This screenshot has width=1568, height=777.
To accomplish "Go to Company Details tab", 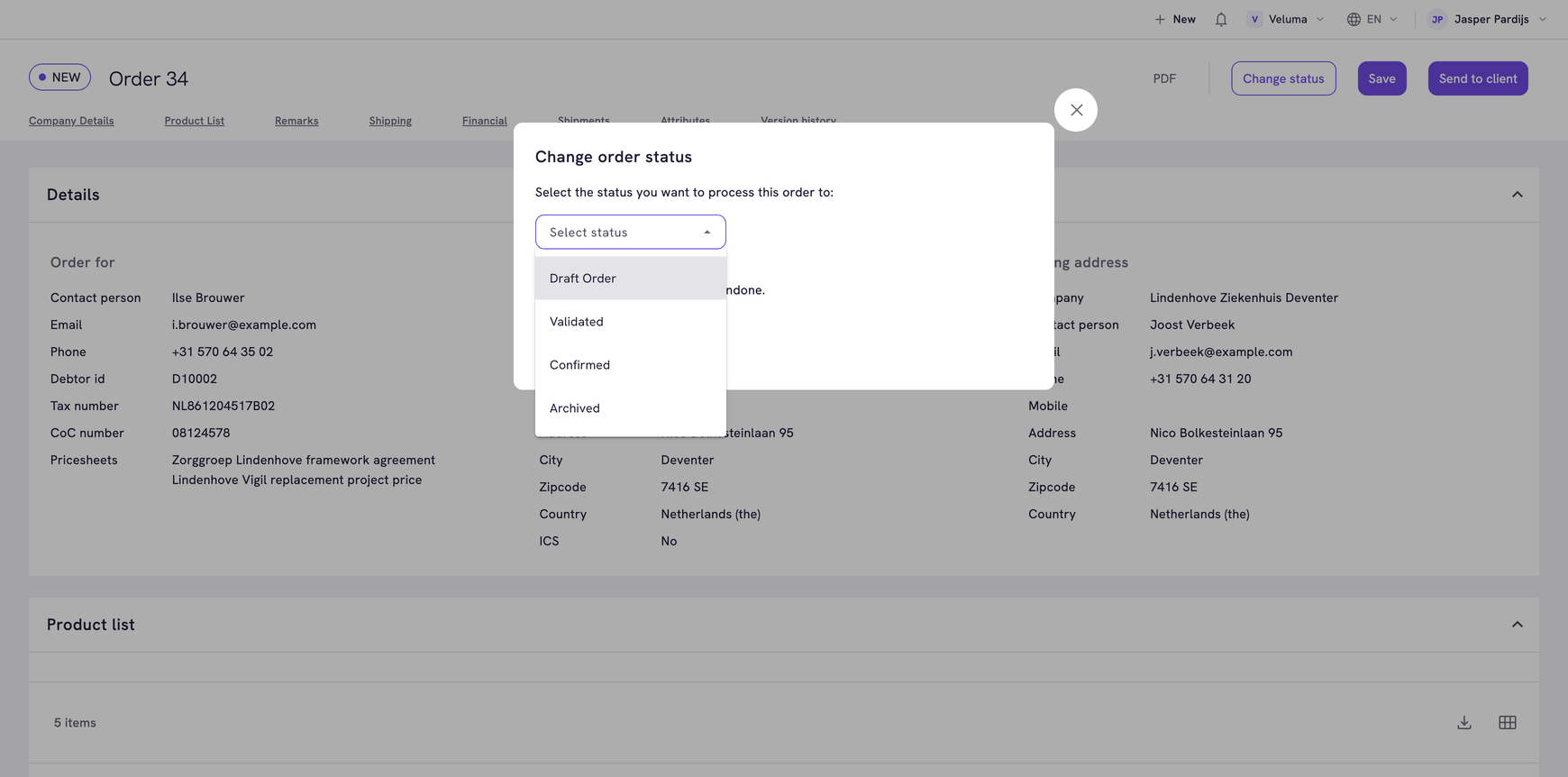I will [x=71, y=121].
